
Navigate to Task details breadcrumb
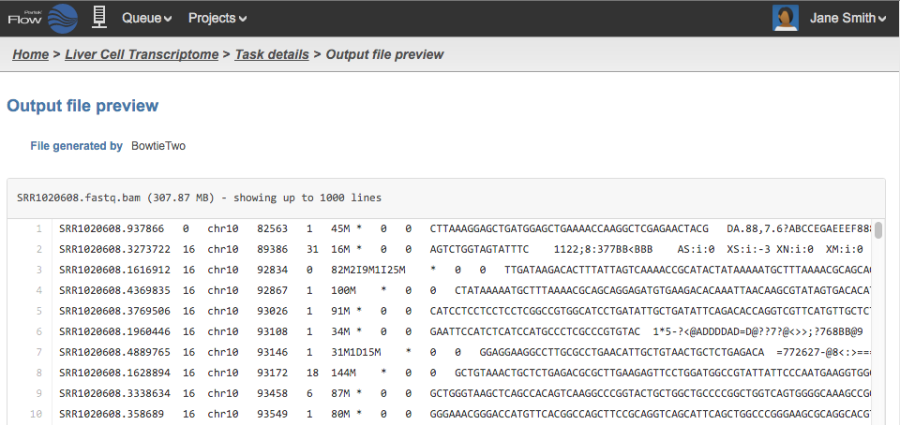(x=272, y=54)
